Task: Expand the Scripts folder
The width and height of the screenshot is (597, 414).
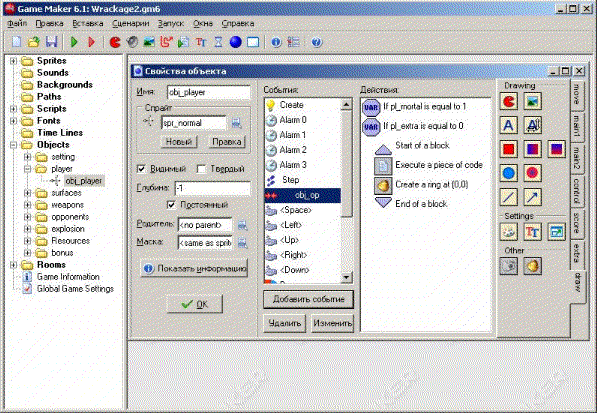Action: pyautogui.click(x=13, y=109)
